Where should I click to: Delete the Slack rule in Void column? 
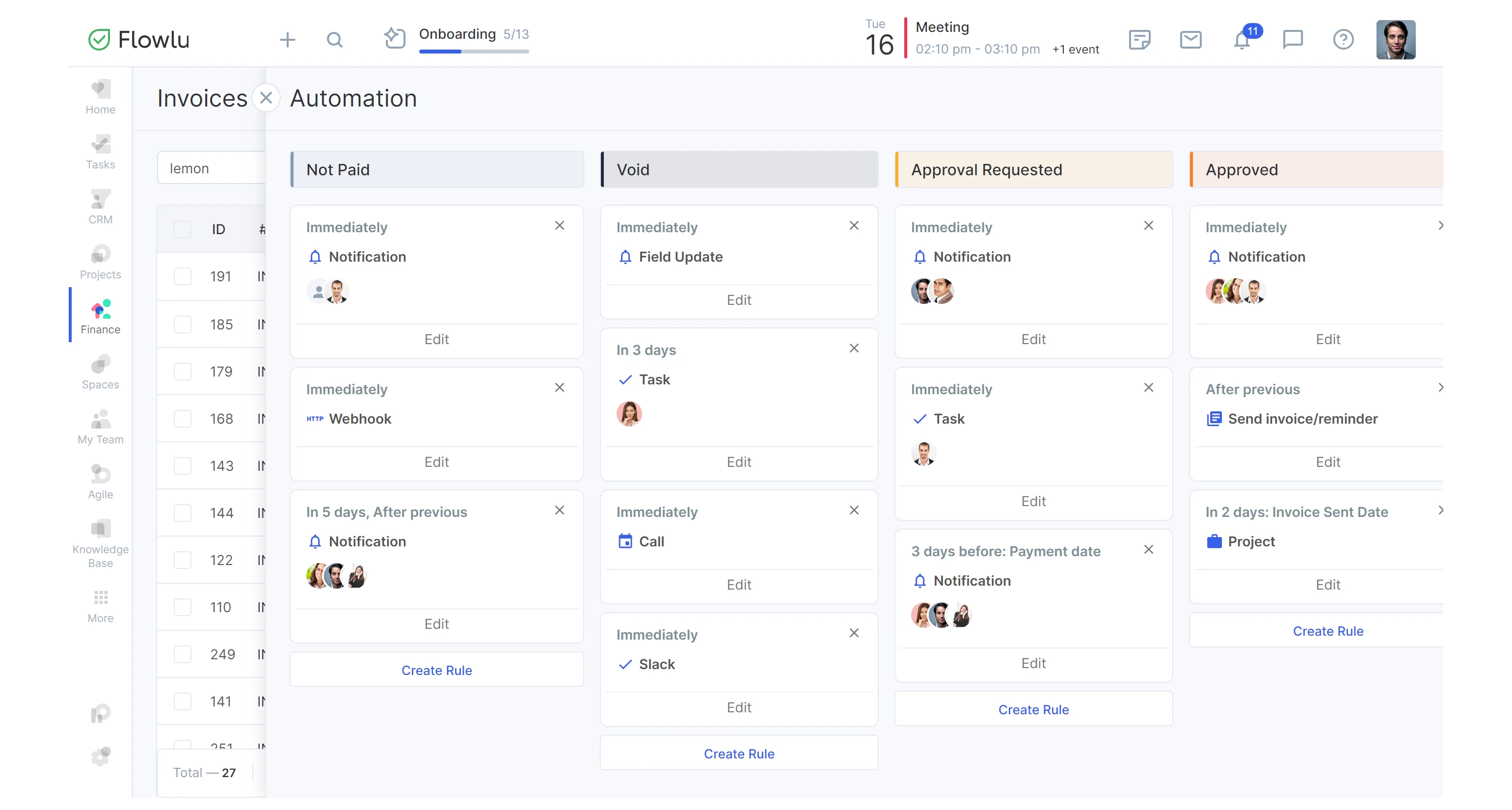click(x=854, y=633)
